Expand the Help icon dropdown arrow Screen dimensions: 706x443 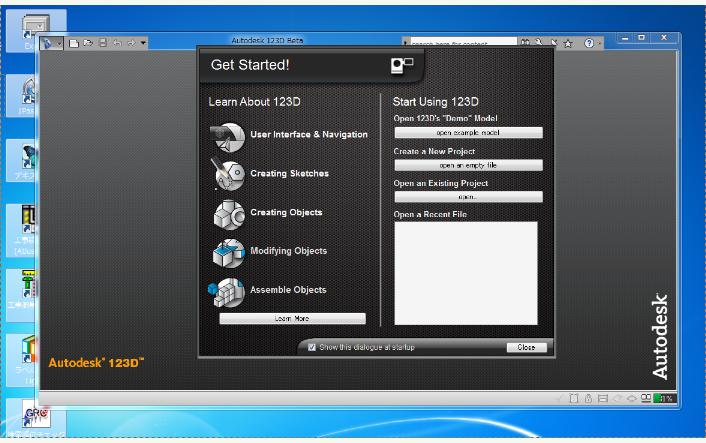click(x=599, y=43)
